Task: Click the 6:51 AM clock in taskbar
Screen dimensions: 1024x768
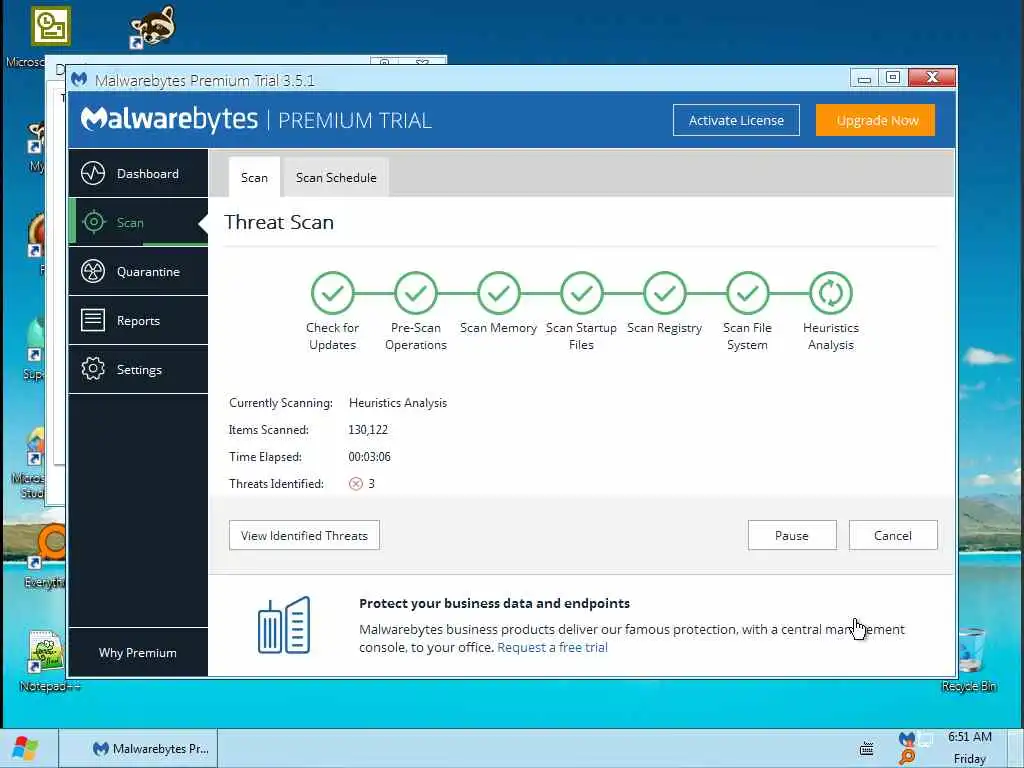Action: pos(970,737)
